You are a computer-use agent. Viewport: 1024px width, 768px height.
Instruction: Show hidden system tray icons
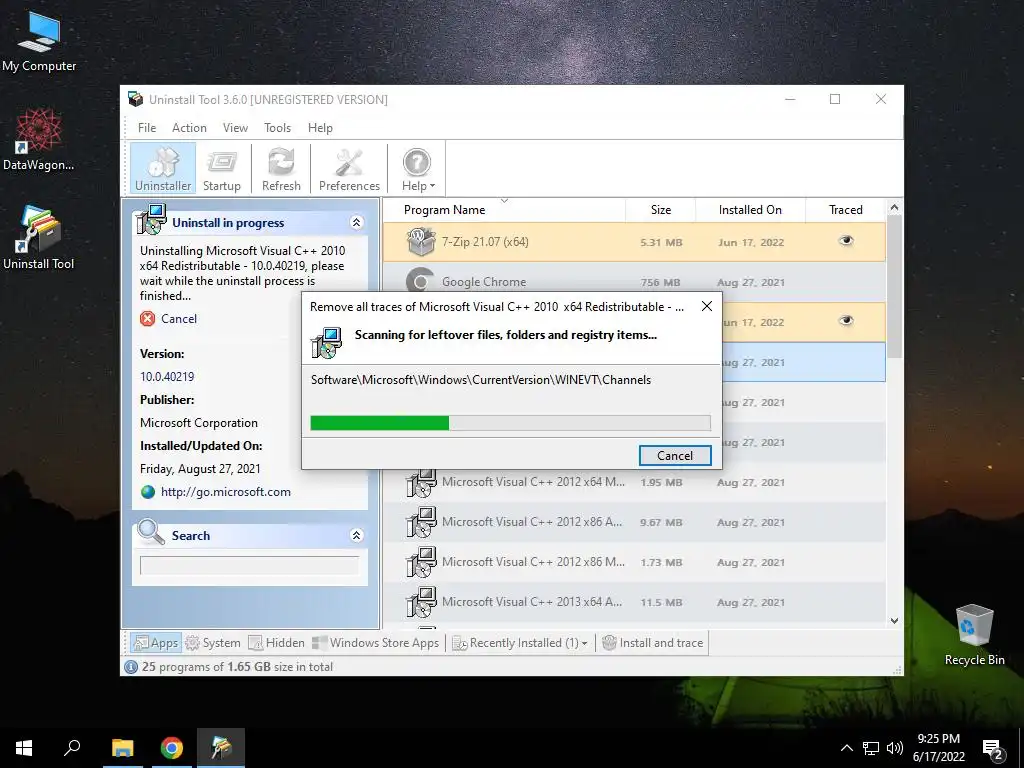click(846, 748)
